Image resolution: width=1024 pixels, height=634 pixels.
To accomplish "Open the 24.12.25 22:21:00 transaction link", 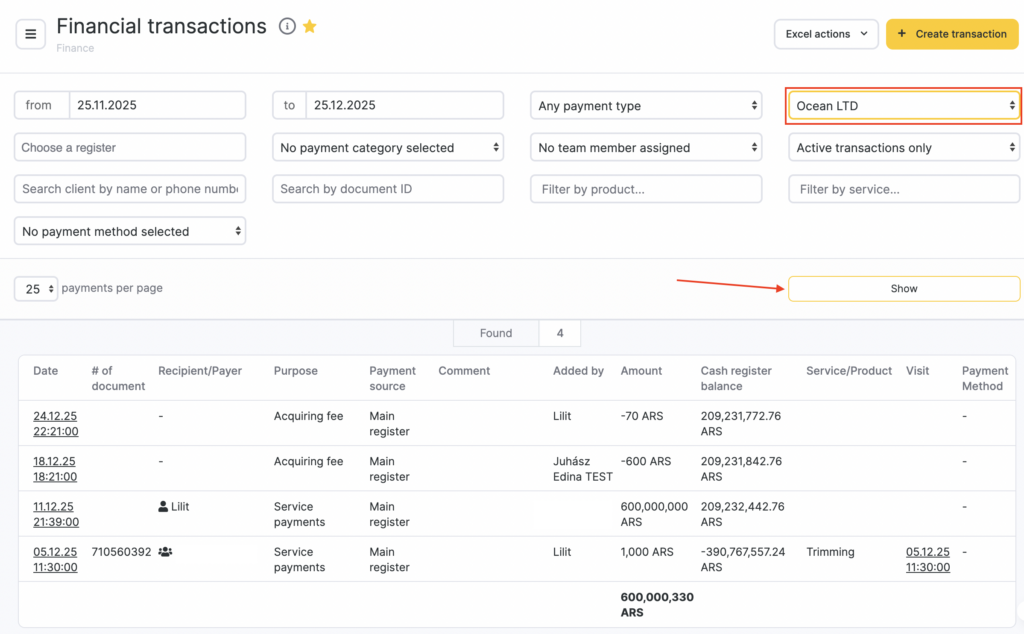I will coord(55,424).
